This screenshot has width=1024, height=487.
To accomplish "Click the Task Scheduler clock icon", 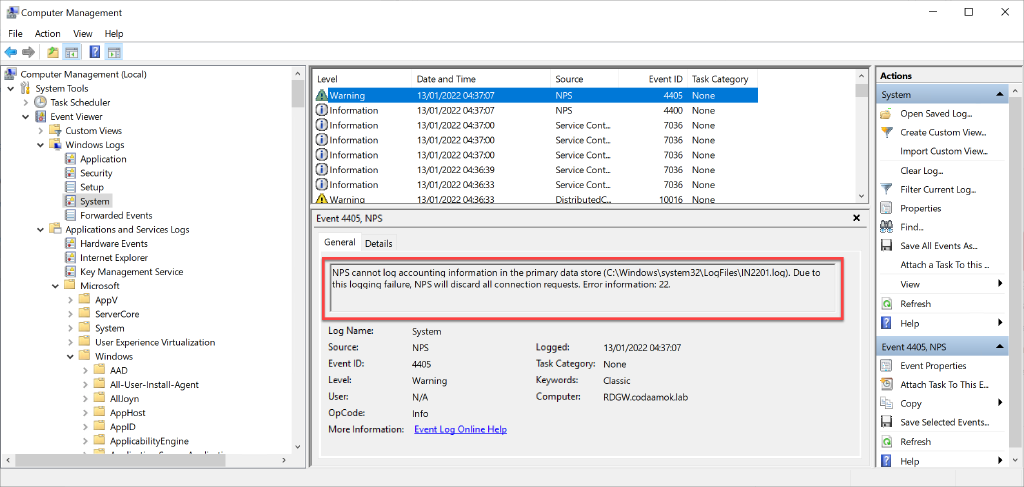I will 40,102.
